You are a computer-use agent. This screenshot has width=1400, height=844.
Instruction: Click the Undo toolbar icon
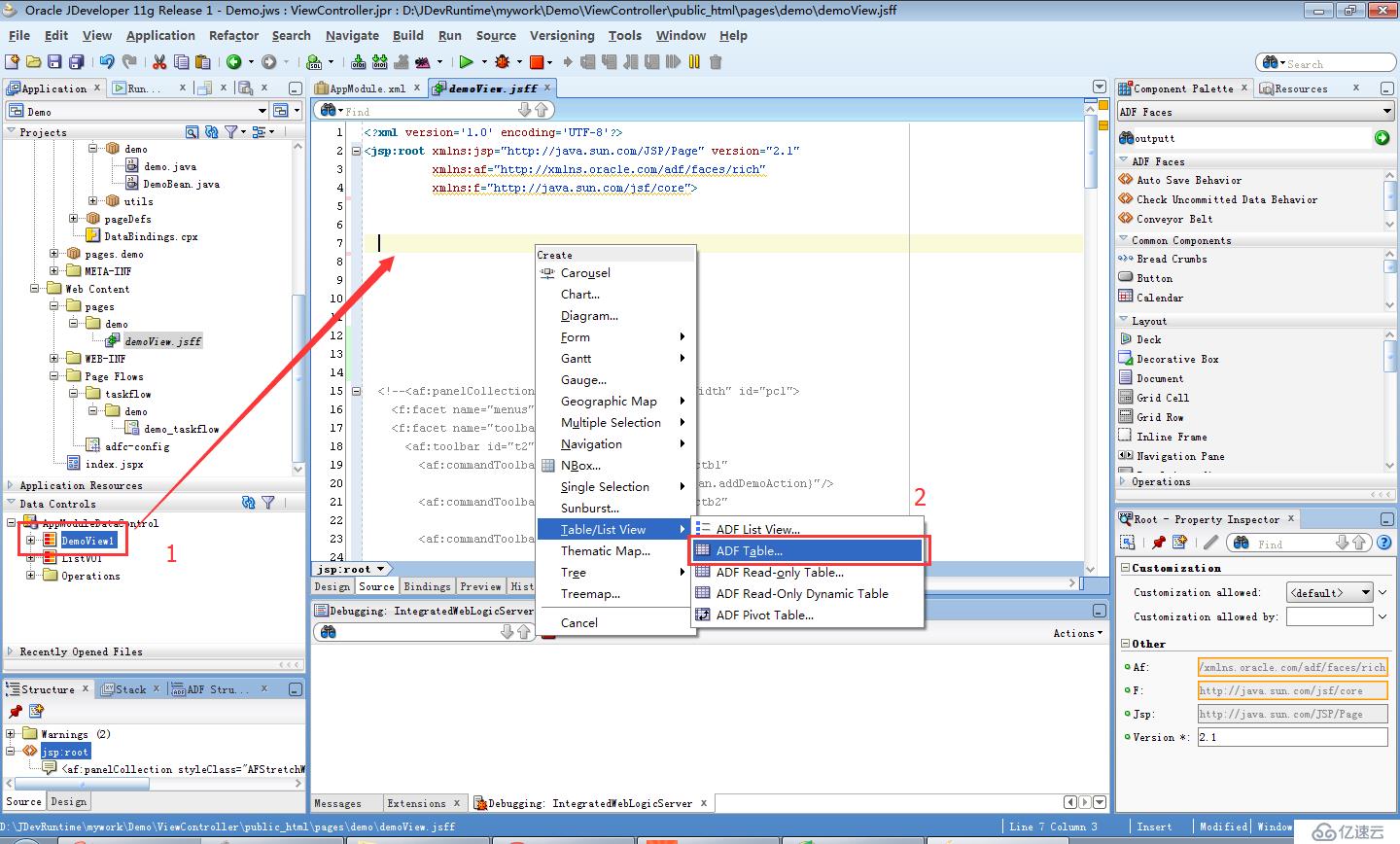tap(106, 62)
